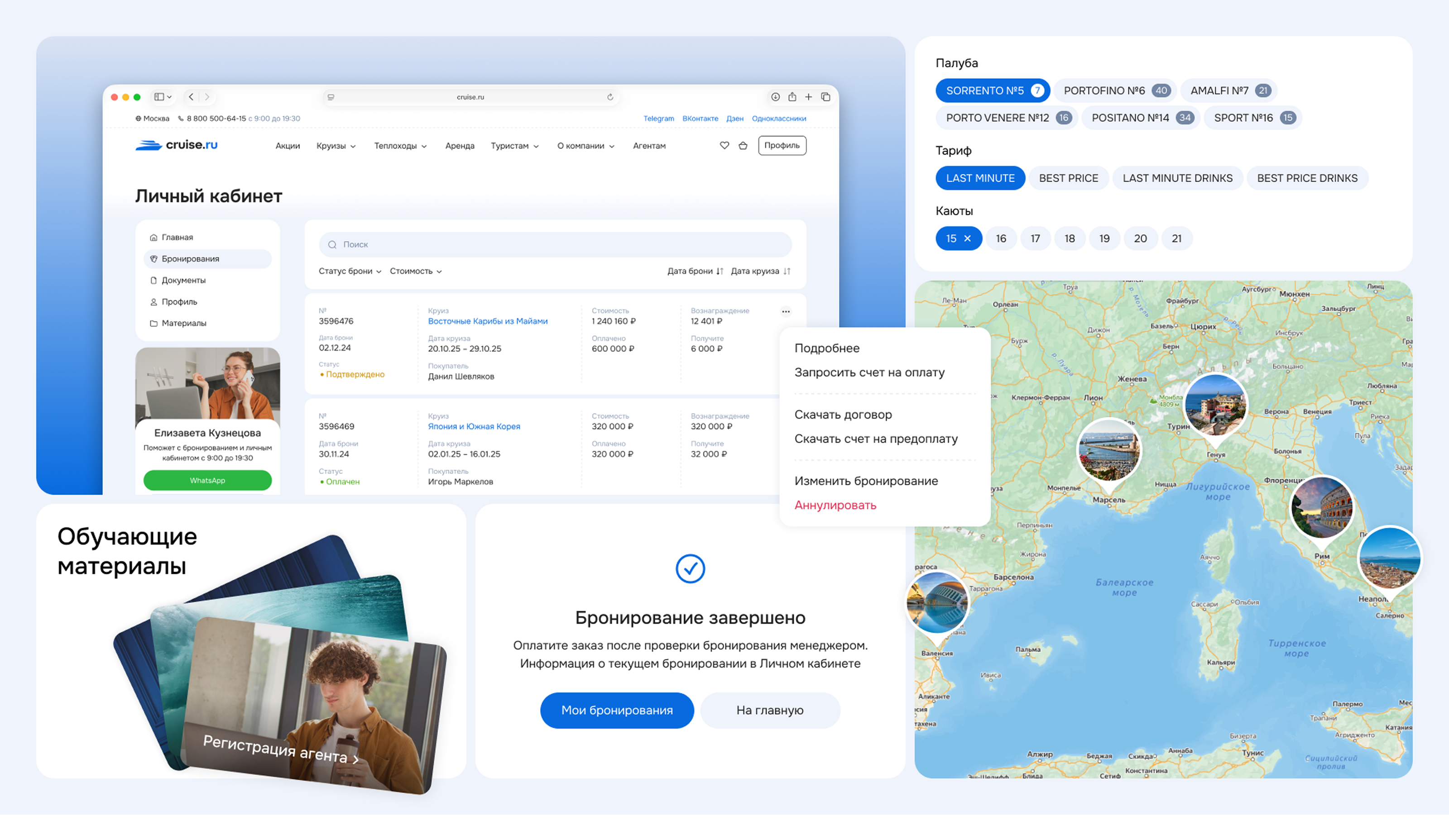Open the browser downloads icon
Screen dimensions: 1449x840
775,97
